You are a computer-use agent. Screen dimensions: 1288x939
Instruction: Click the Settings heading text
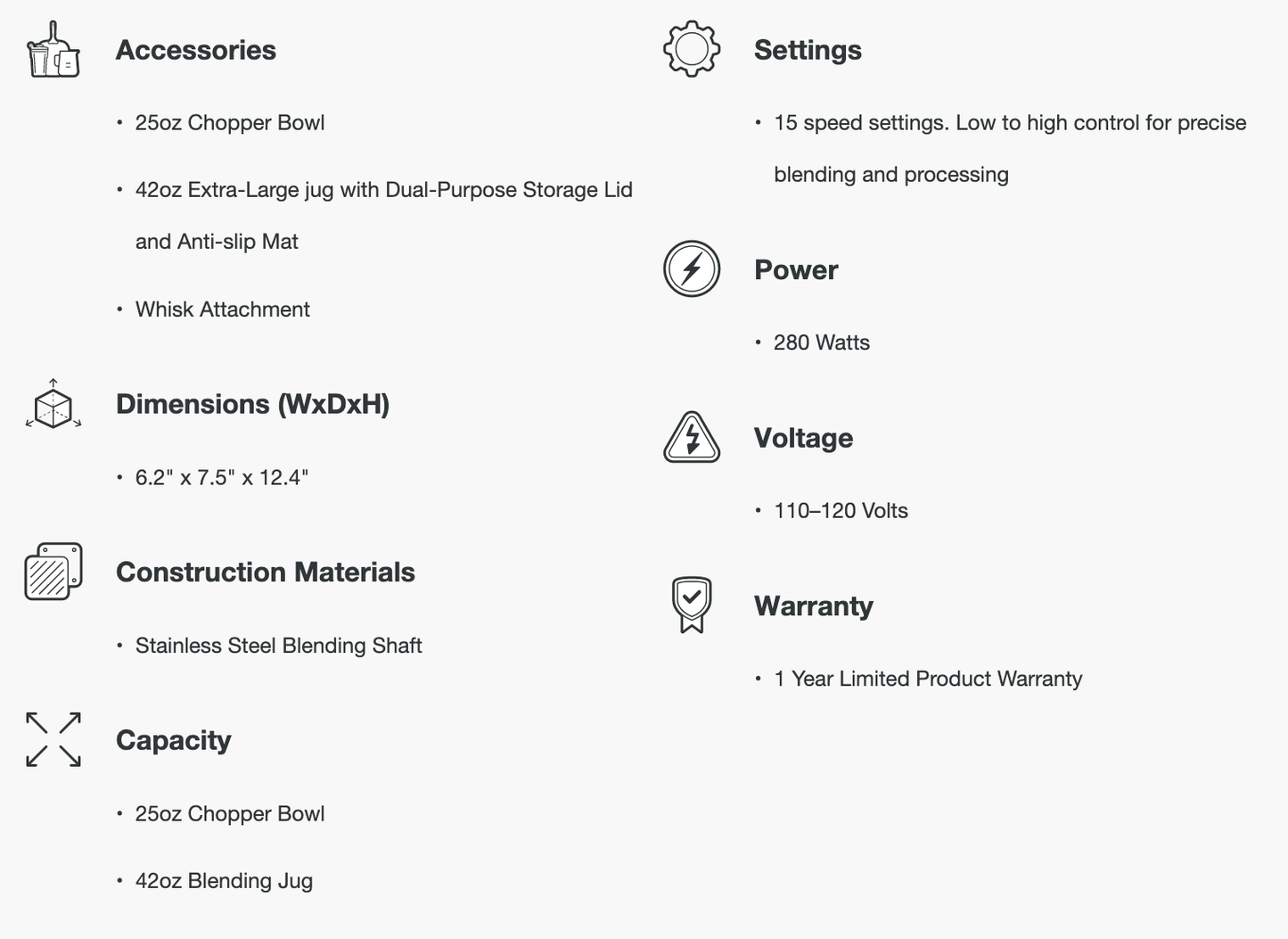click(808, 50)
